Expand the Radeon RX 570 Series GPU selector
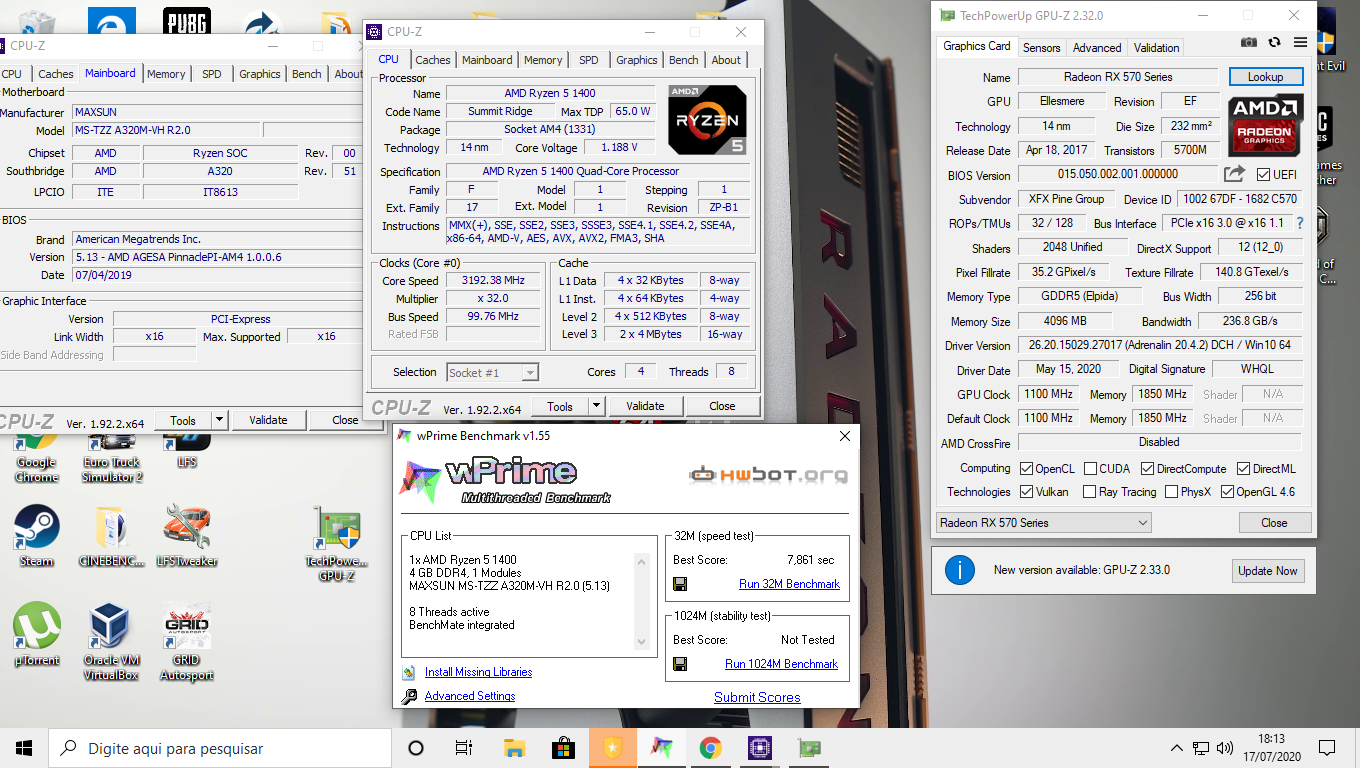This screenshot has width=1360, height=768. click(x=1043, y=523)
